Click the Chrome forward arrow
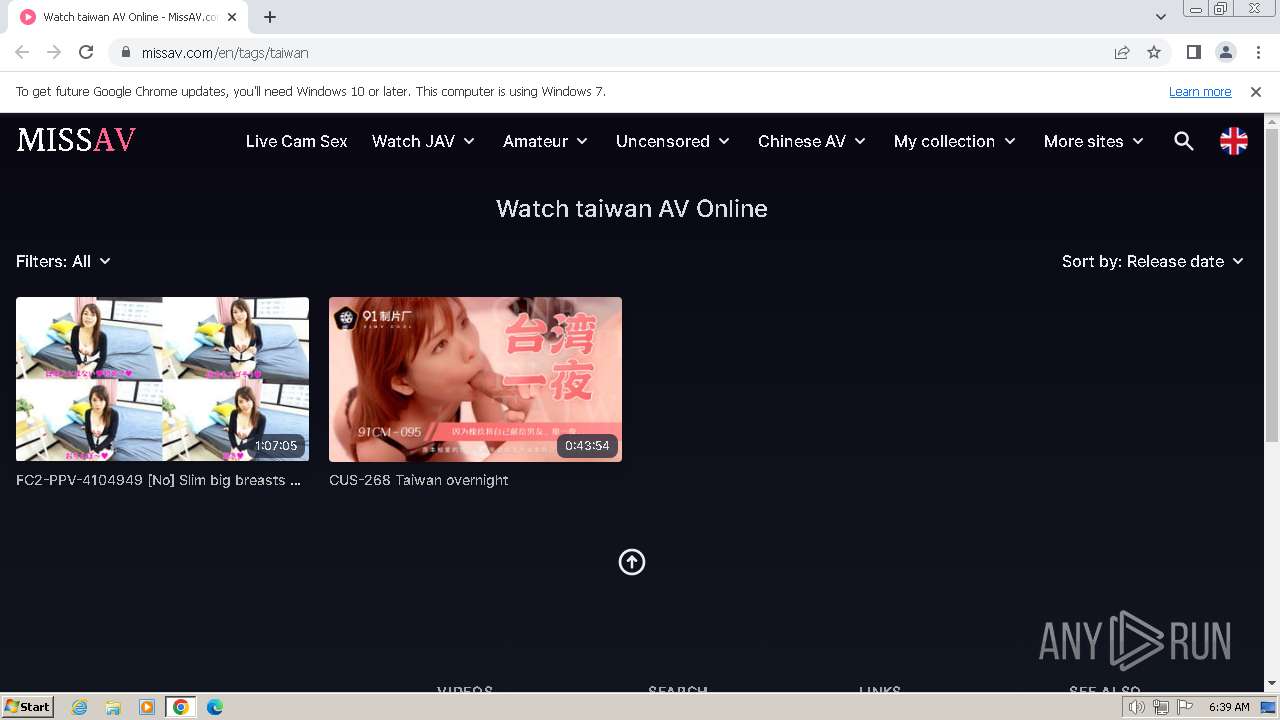Image resolution: width=1280 pixels, height=720 pixels. (54, 52)
